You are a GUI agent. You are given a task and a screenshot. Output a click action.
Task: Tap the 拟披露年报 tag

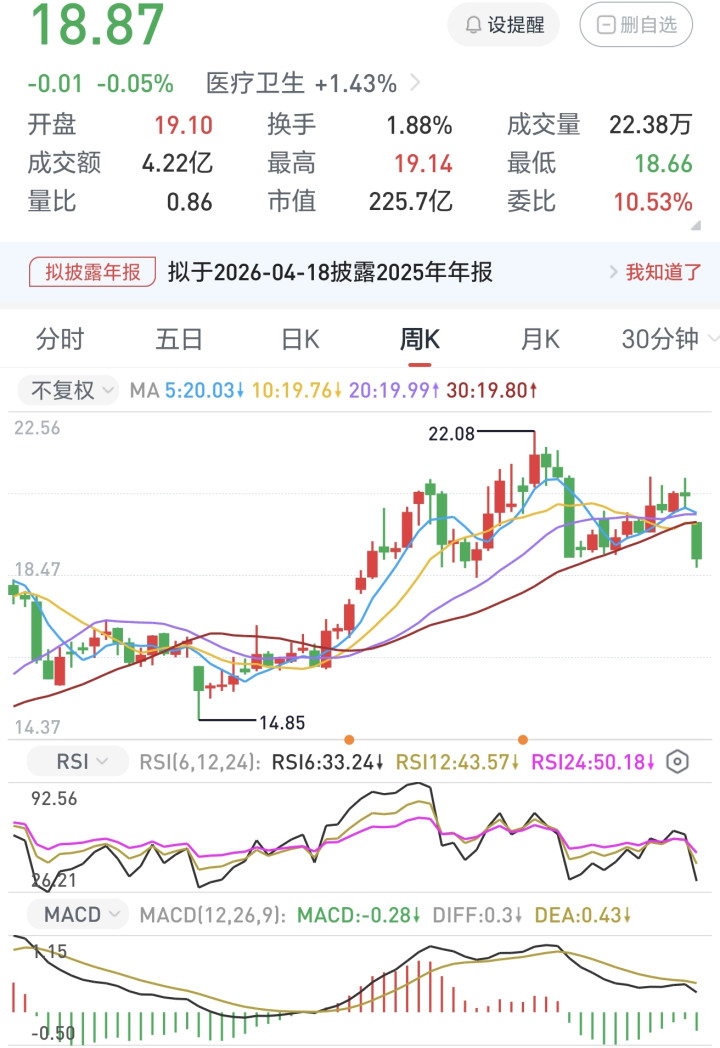(x=93, y=271)
